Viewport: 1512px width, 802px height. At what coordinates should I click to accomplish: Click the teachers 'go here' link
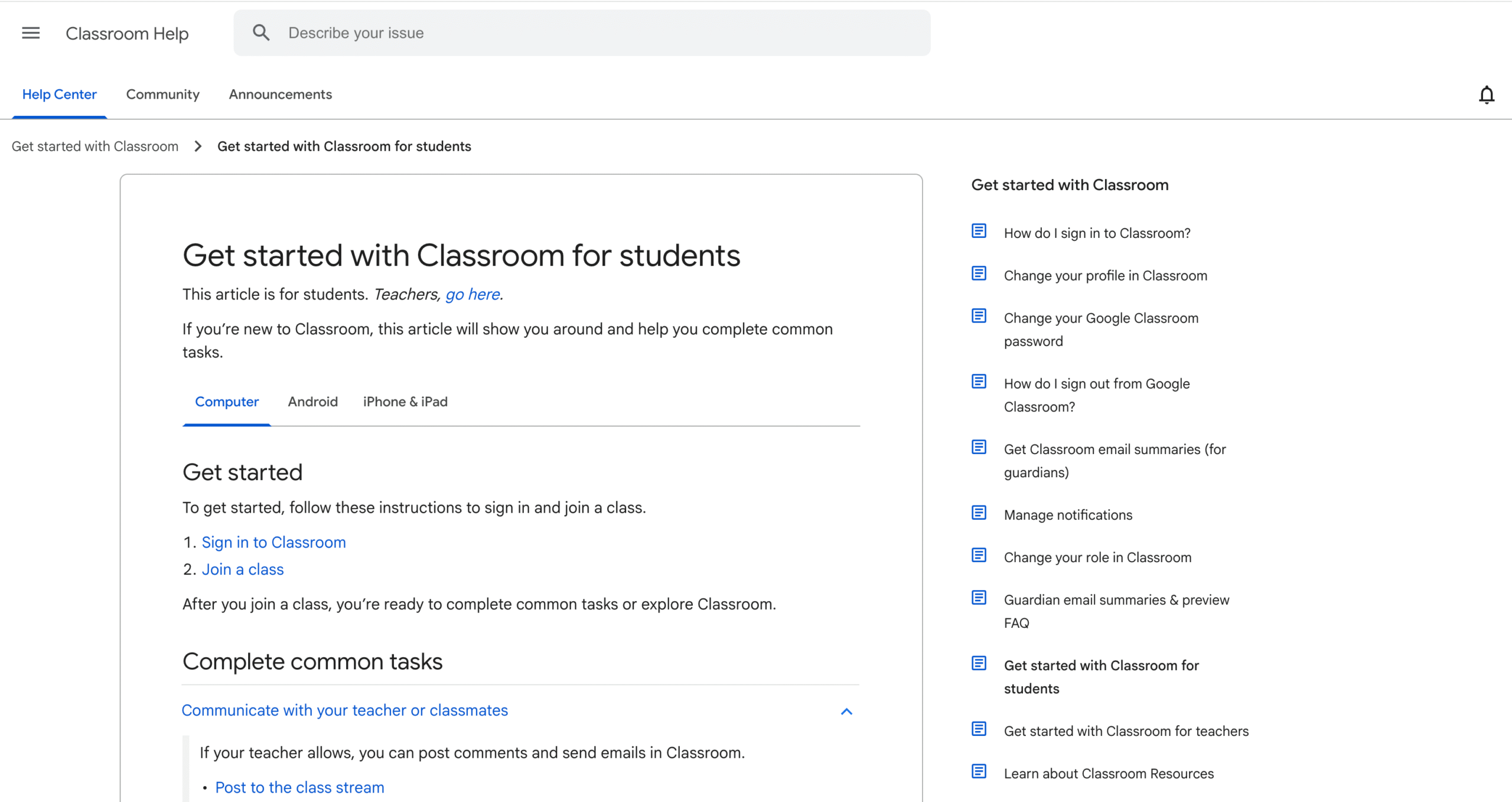pos(472,294)
